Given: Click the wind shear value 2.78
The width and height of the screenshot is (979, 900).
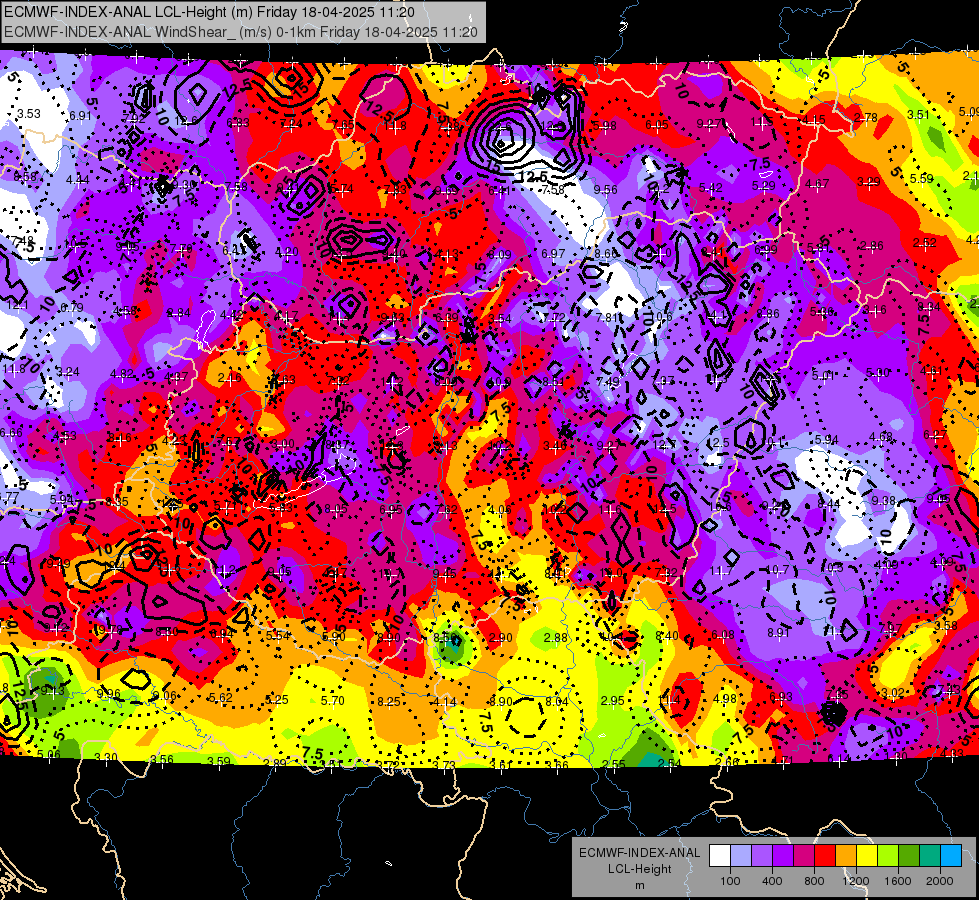Looking at the screenshot, I should tap(865, 117).
